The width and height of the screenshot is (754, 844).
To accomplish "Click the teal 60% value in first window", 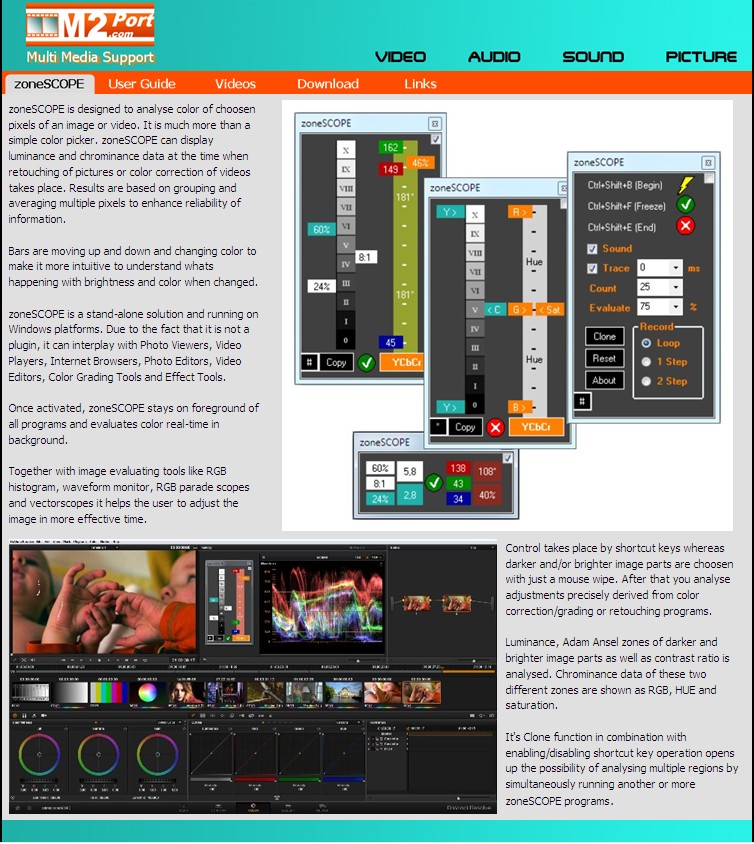I will [x=321, y=229].
